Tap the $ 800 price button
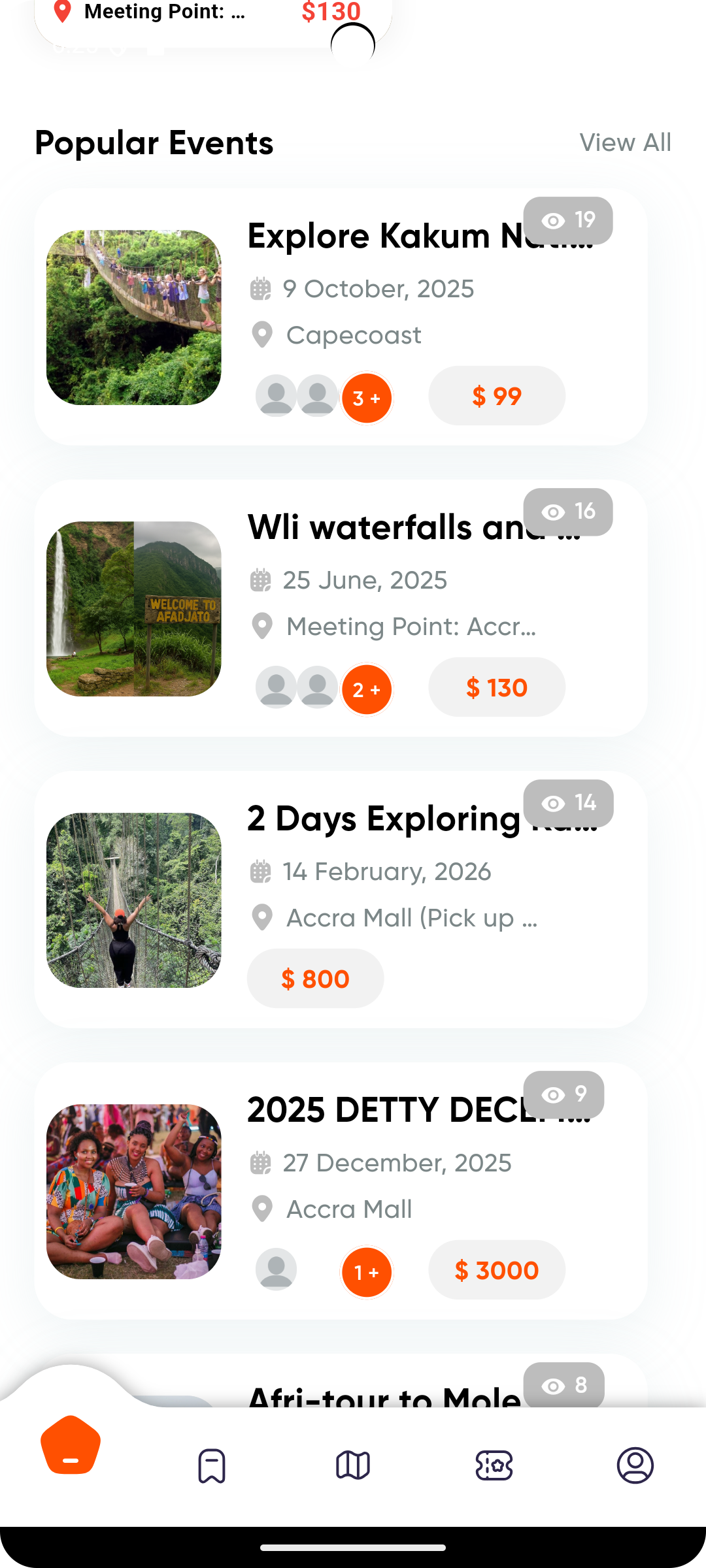This screenshot has width=706, height=1568. [x=315, y=979]
